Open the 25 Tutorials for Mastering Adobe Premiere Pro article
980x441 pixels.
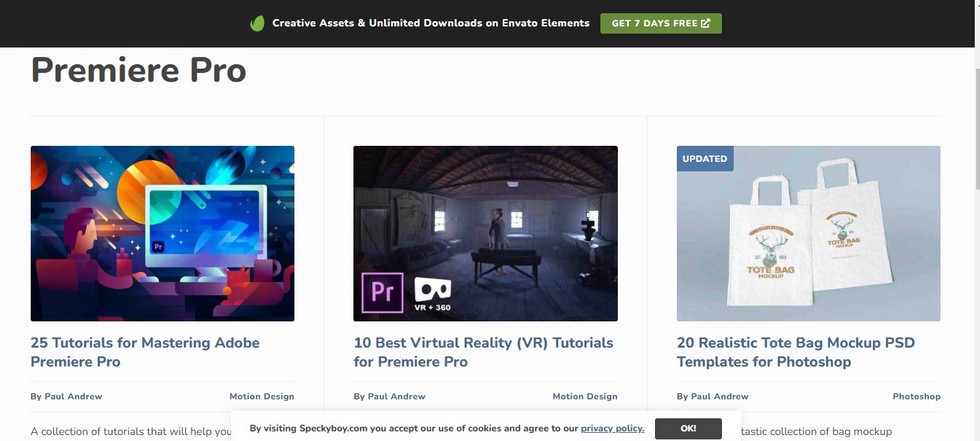pos(145,352)
